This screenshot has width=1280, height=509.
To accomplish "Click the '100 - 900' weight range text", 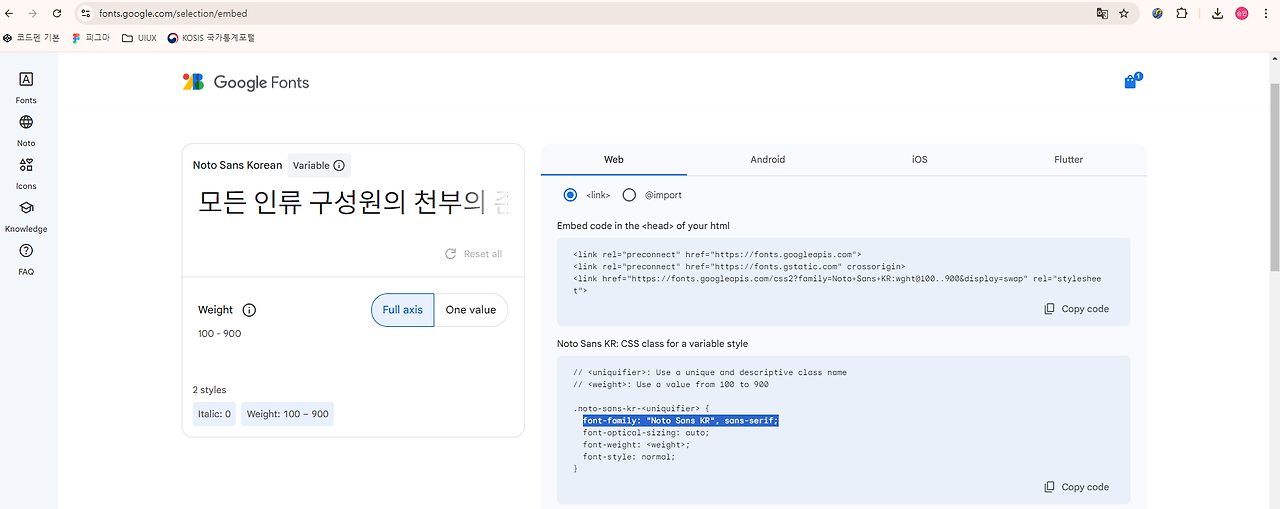I will (x=220, y=334).
